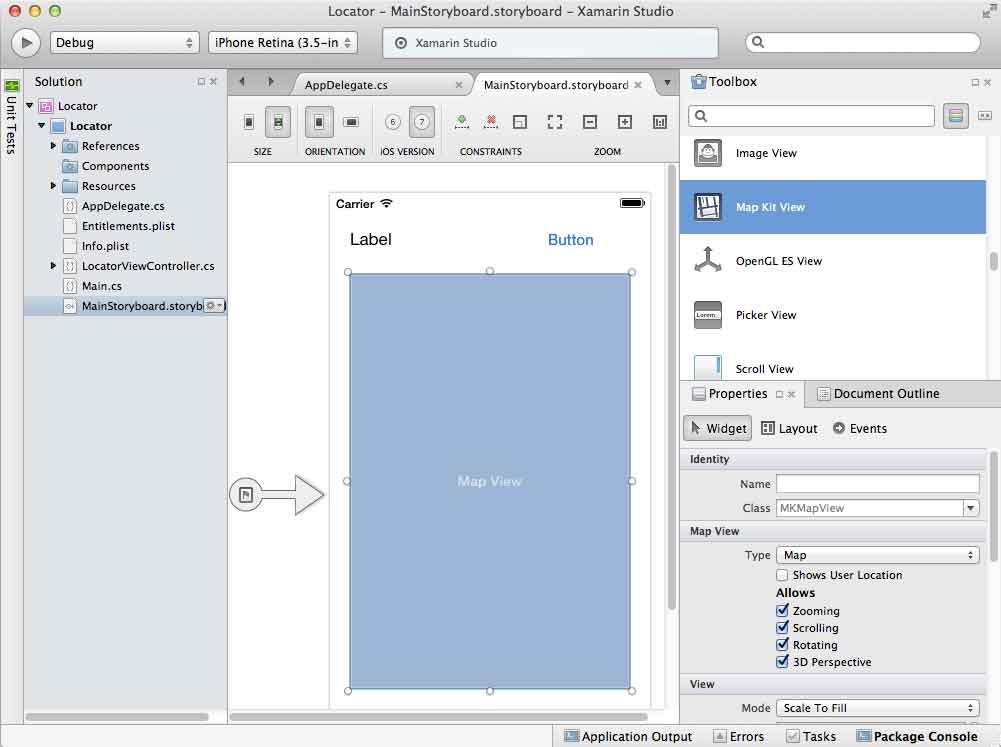Click the designer vertical scrollbar

point(672,388)
